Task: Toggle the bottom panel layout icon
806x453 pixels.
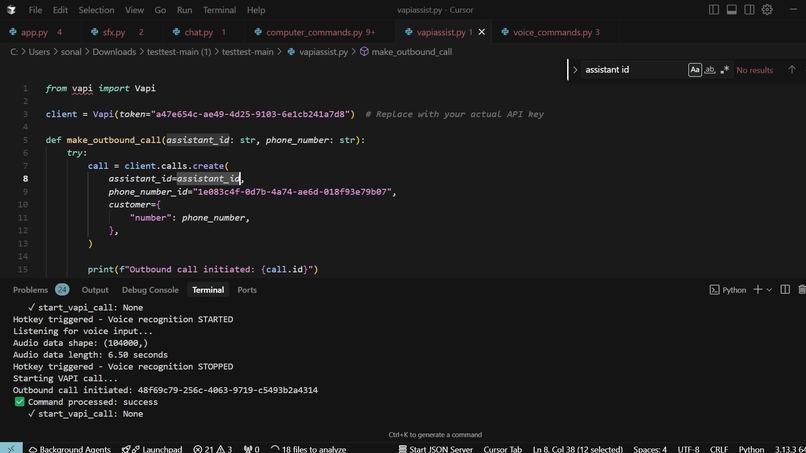Action: pos(731,10)
